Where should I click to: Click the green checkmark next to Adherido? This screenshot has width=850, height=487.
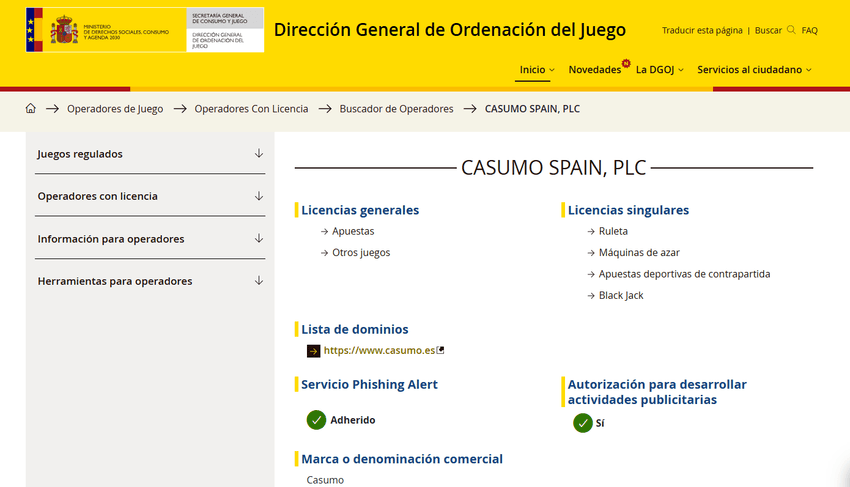316,420
